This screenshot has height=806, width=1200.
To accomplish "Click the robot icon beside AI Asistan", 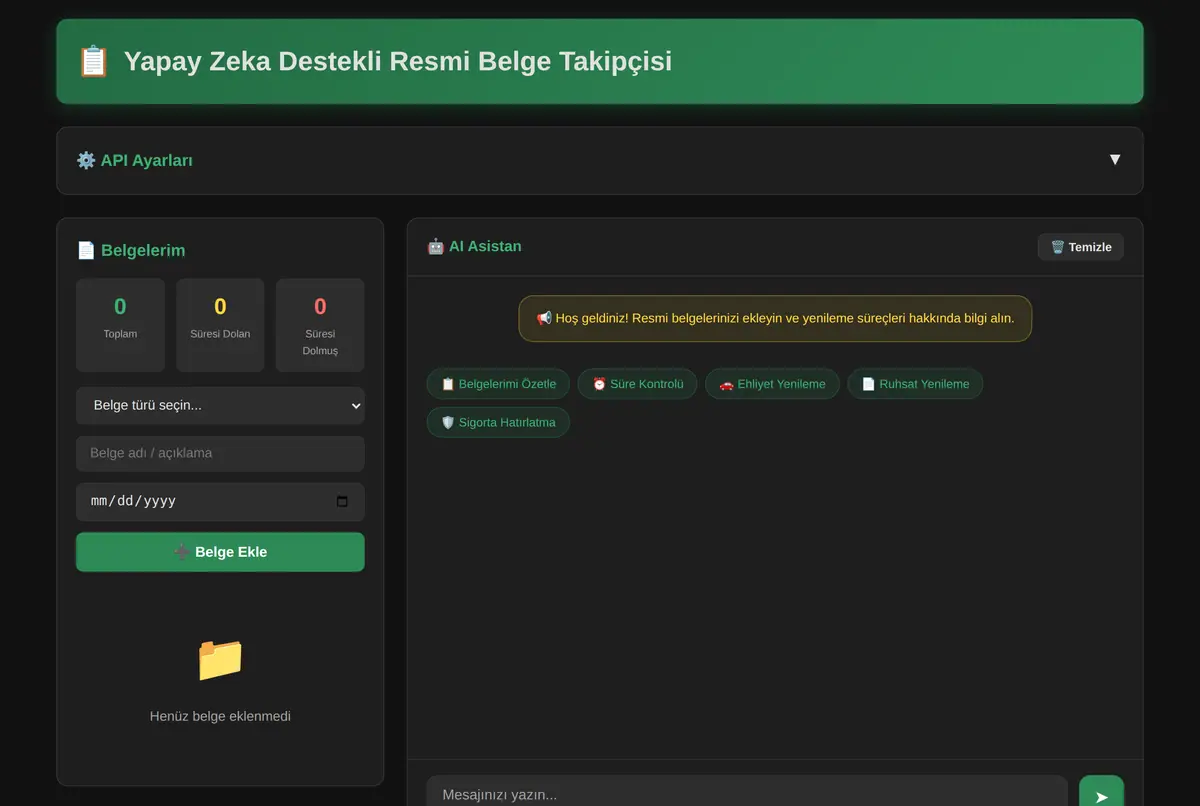I will (x=435, y=246).
